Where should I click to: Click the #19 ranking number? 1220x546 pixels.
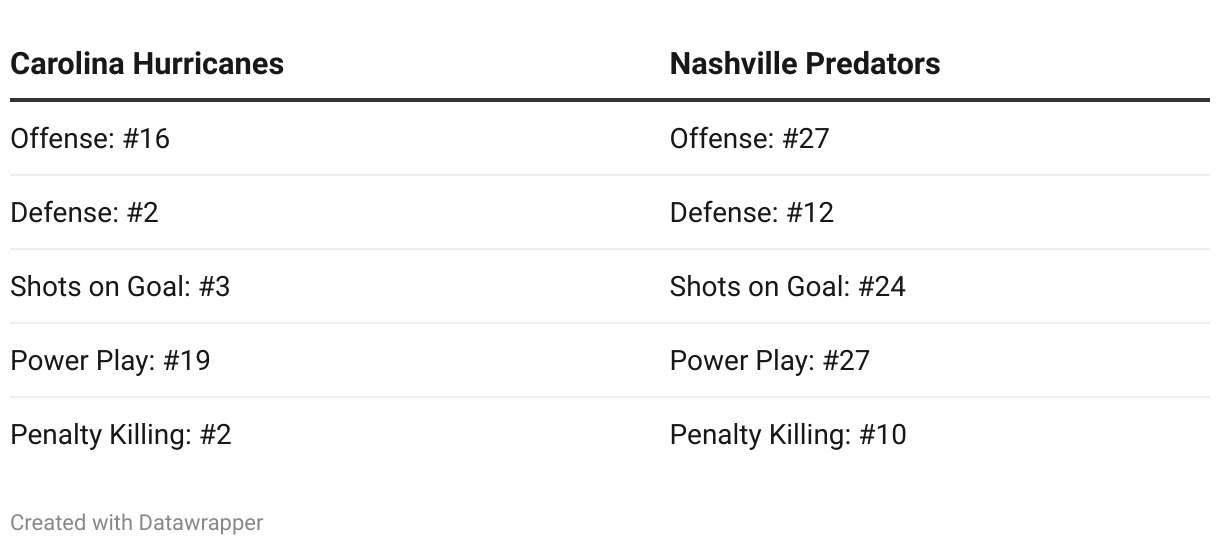[x=186, y=360]
